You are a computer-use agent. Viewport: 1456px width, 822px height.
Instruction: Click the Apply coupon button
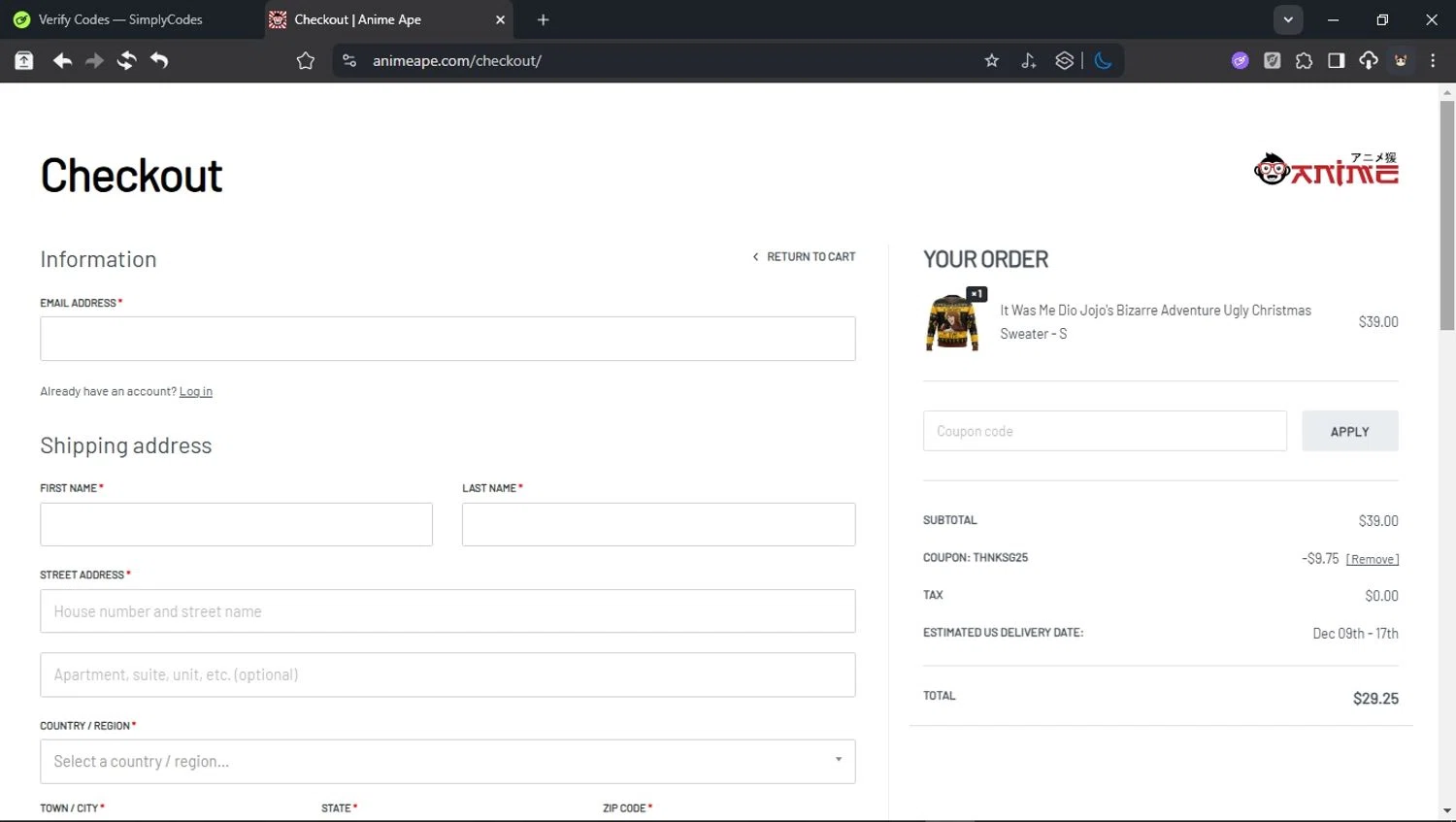(1349, 431)
